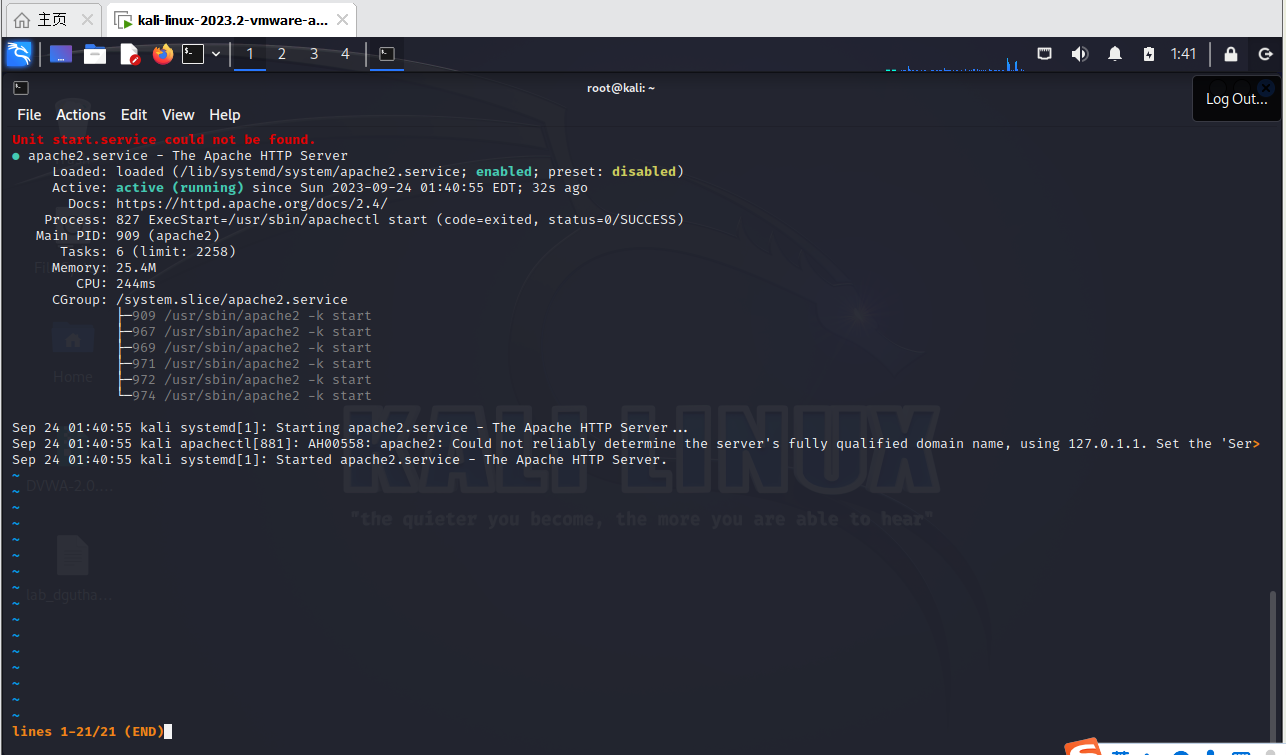Open the wired network connection icon
Image resolution: width=1286 pixels, height=755 pixels.
coord(1044,54)
